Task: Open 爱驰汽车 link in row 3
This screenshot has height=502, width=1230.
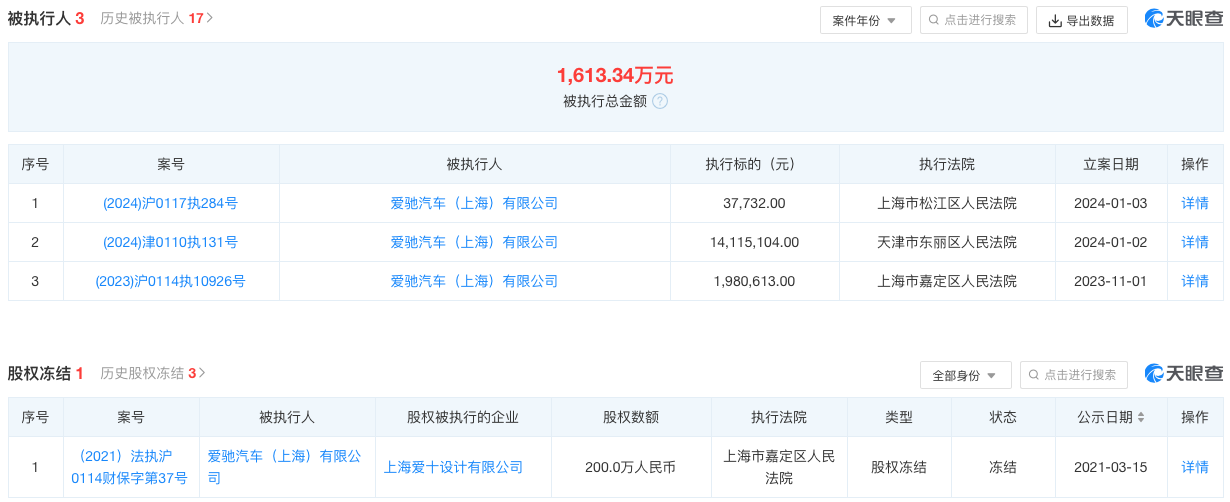Action: (x=474, y=281)
